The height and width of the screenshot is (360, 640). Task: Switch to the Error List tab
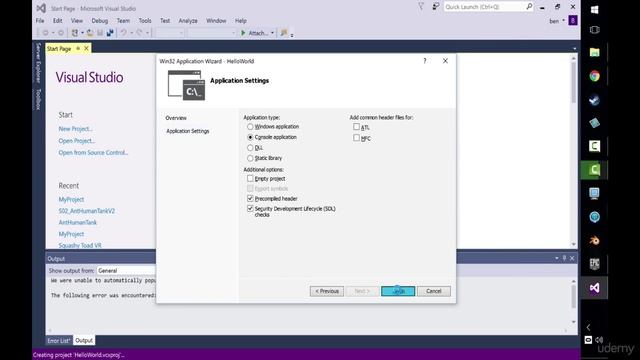[59, 340]
